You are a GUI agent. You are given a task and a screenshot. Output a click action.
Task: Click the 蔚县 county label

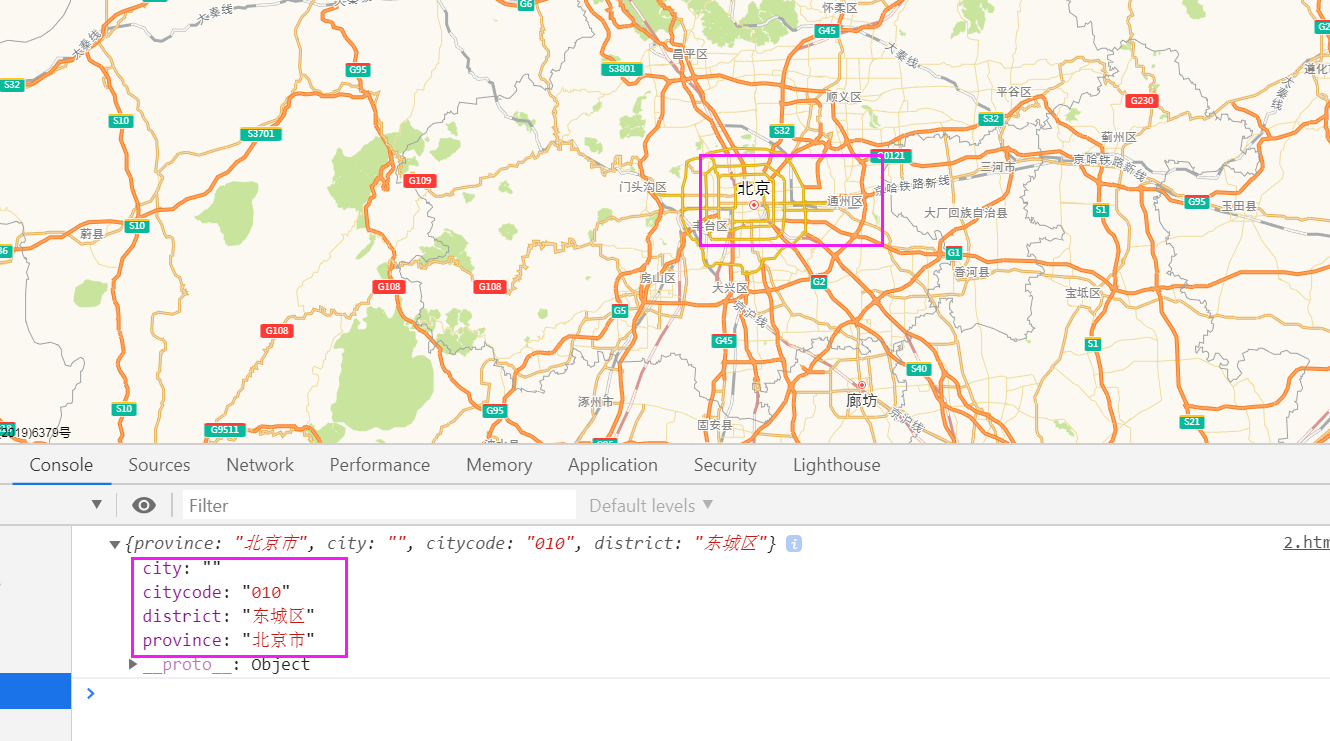click(x=92, y=234)
